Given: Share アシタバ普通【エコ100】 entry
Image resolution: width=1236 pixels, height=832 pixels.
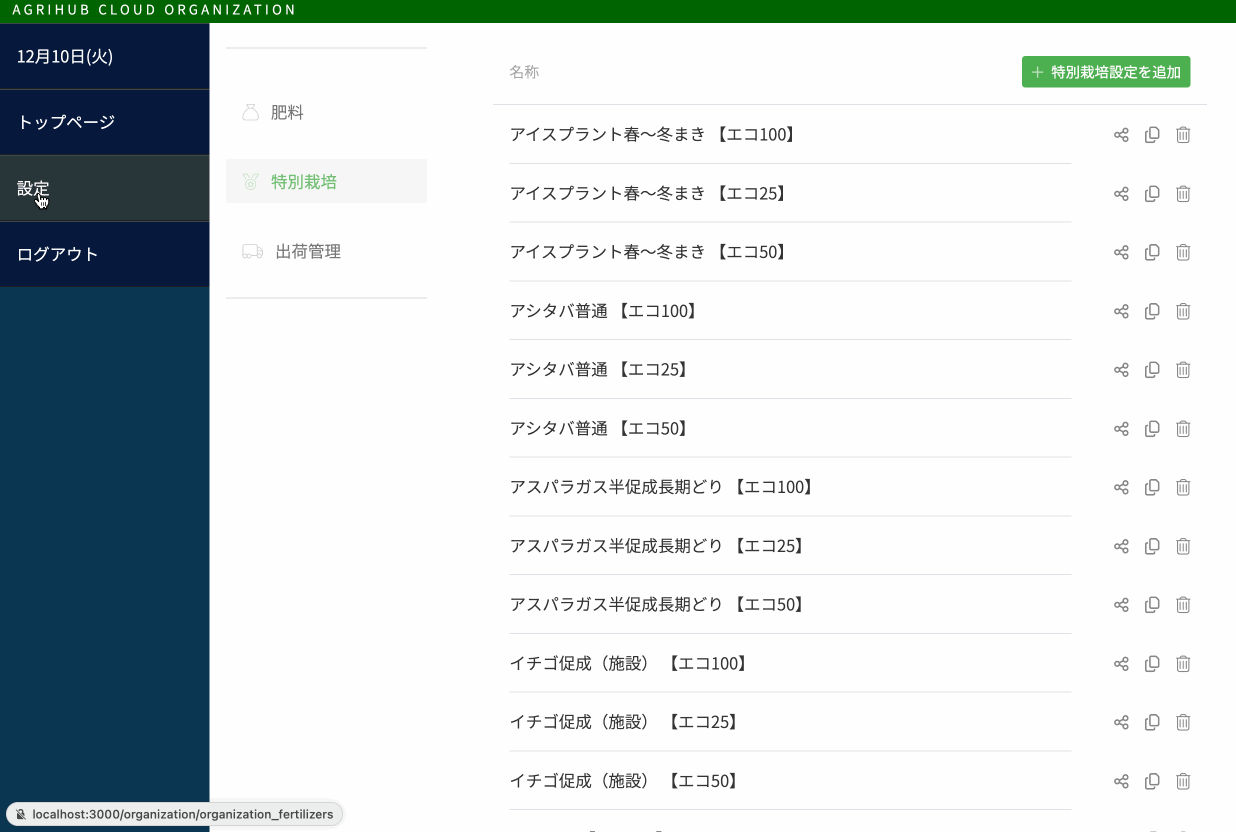Looking at the screenshot, I should (1121, 312).
